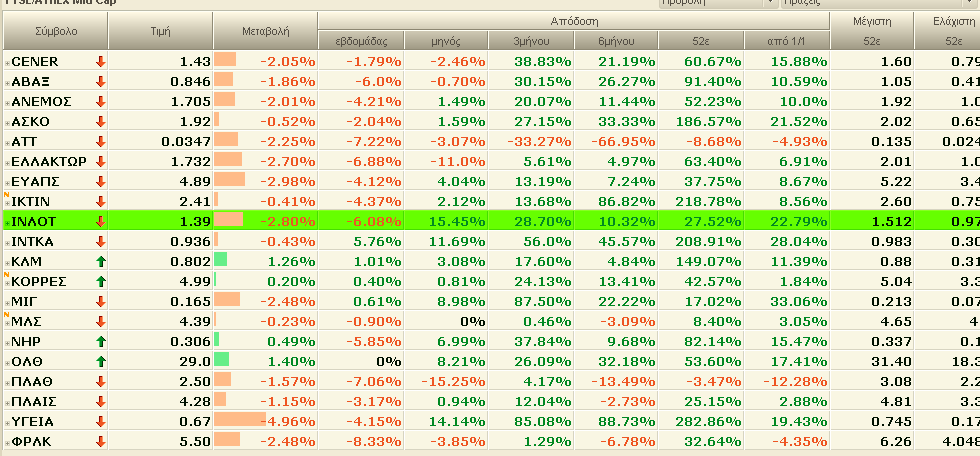This screenshot has width=980, height=456.
Task: Click the green up arrow for ΚΑΜ
Action: (101, 261)
